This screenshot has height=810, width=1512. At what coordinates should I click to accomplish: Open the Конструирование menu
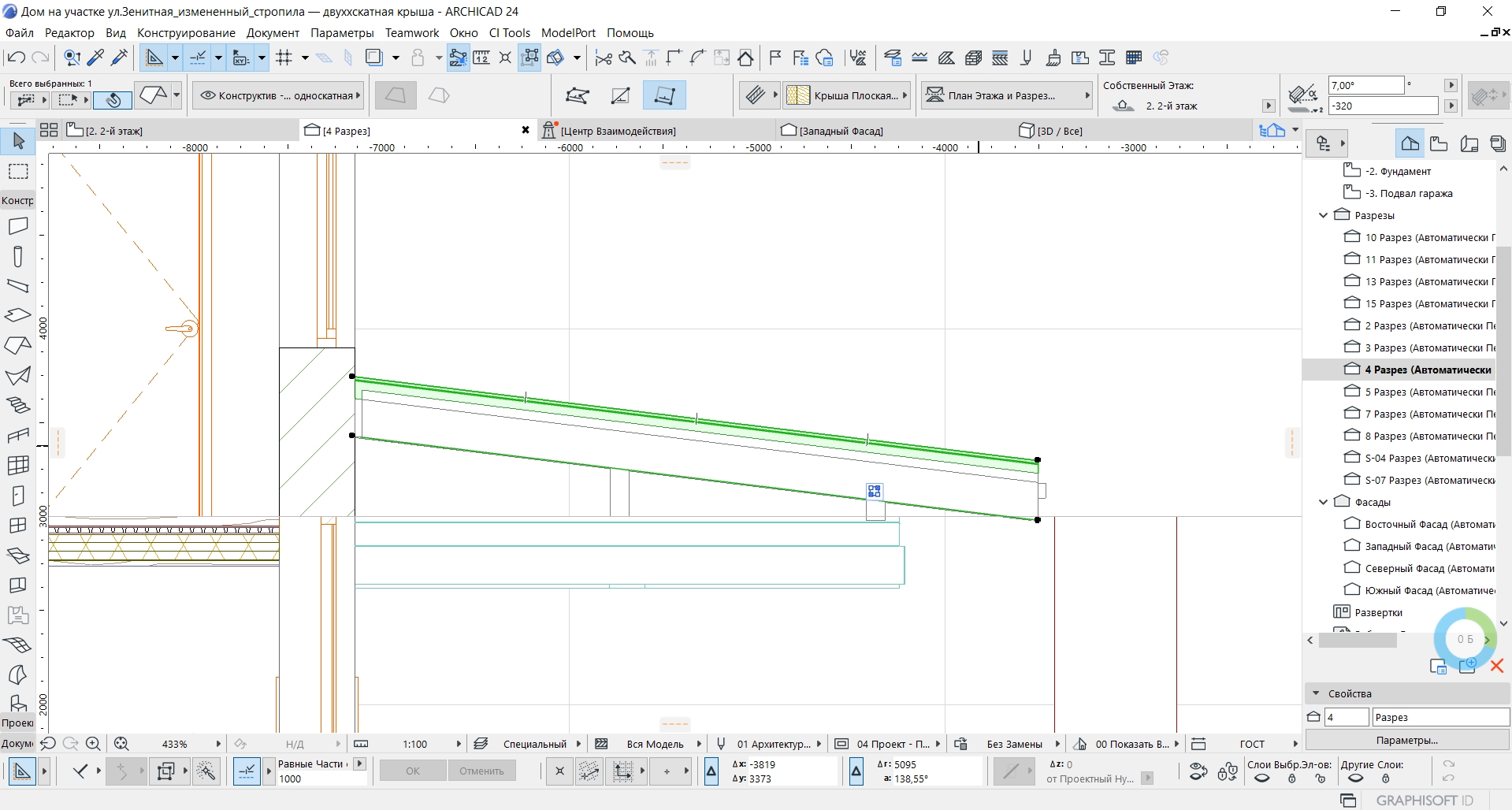tap(186, 33)
